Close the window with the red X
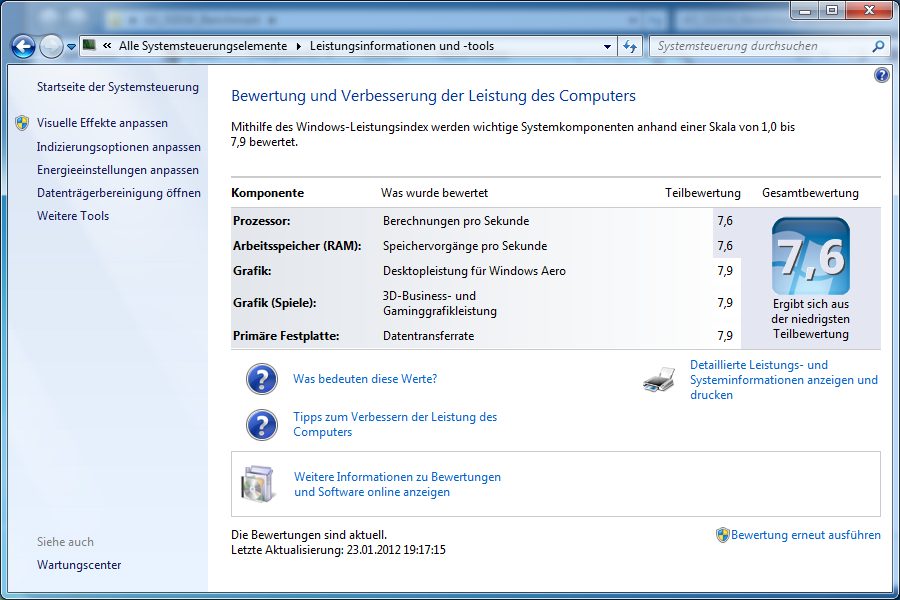The image size is (900, 600). click(870, 10)
